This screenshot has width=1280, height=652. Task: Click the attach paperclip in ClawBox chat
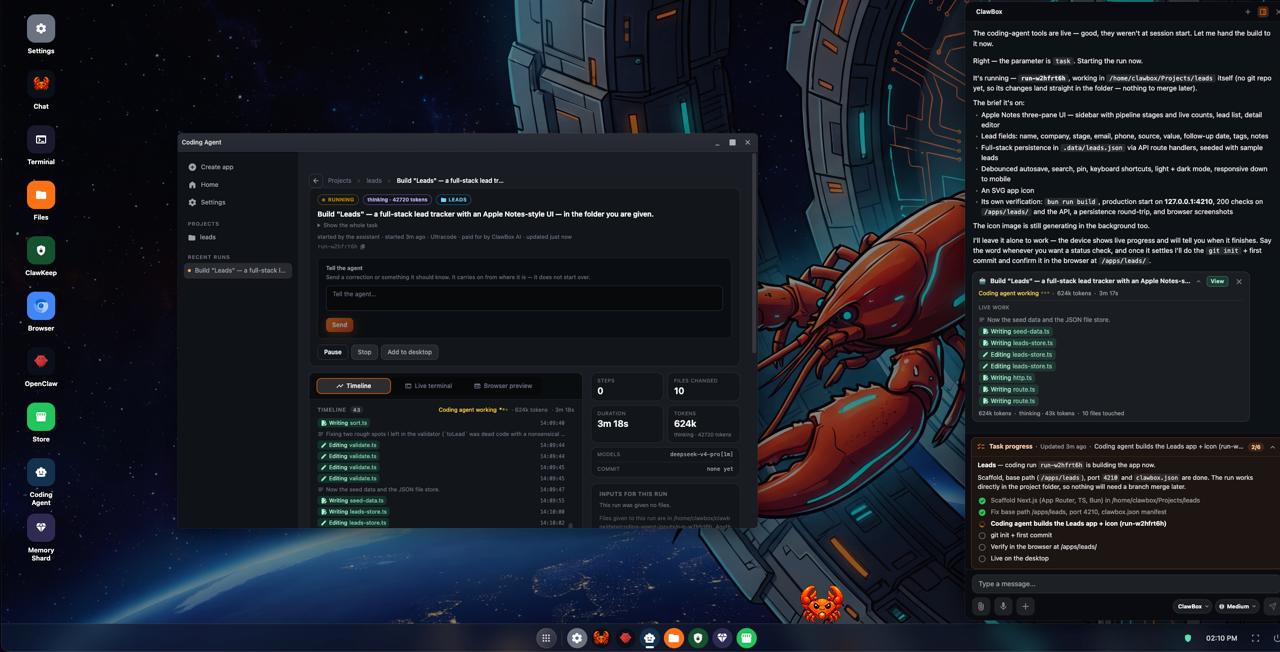tap(981, 606)
